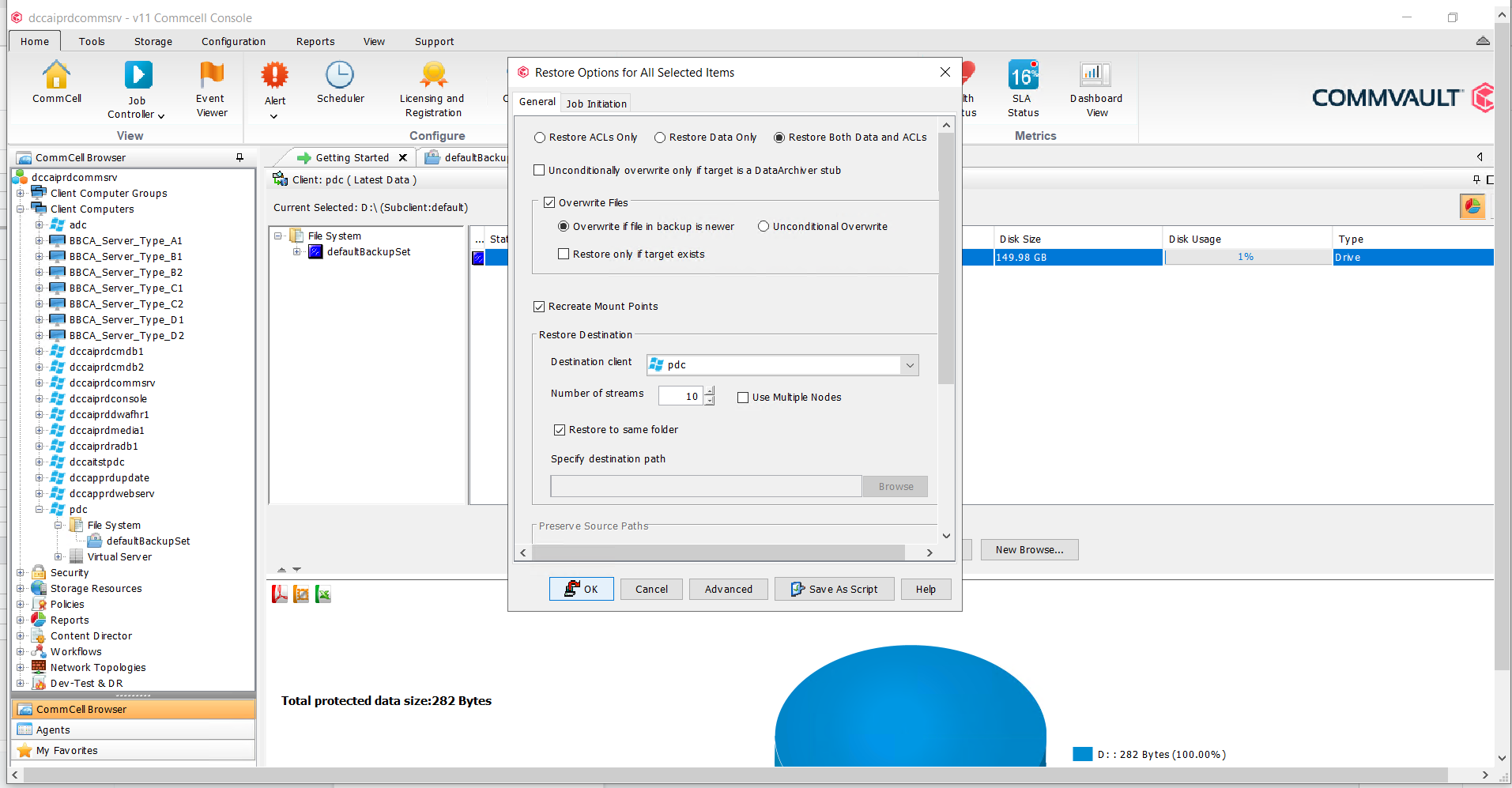The width and height of the screenshot is (1512, 788).
Task: Enable unconditional overwrite for DataArchiver stub
Action: point(539,170)
